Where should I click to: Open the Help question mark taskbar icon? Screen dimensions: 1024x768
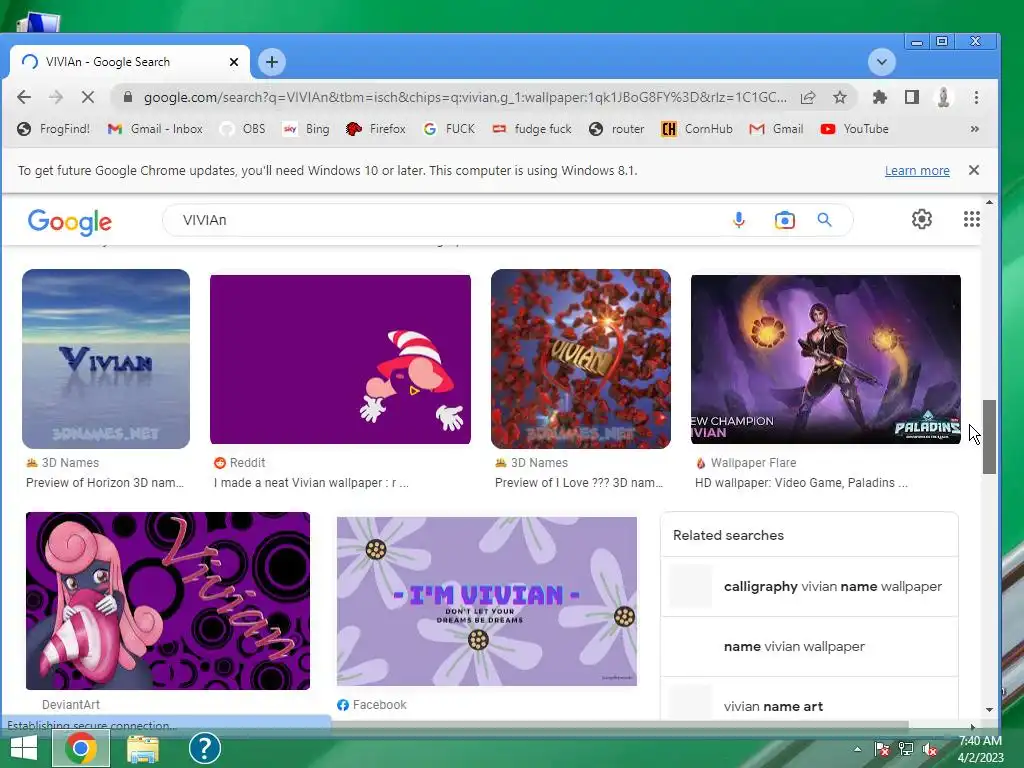(204, 749)
